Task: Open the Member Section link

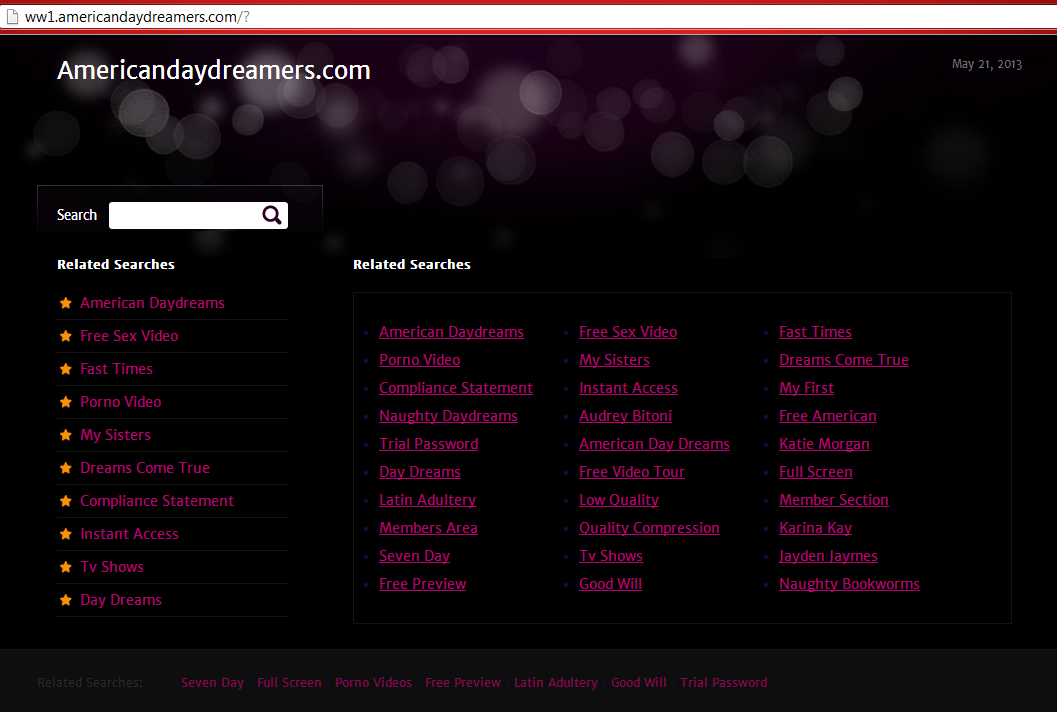Action: click(834, 500)
